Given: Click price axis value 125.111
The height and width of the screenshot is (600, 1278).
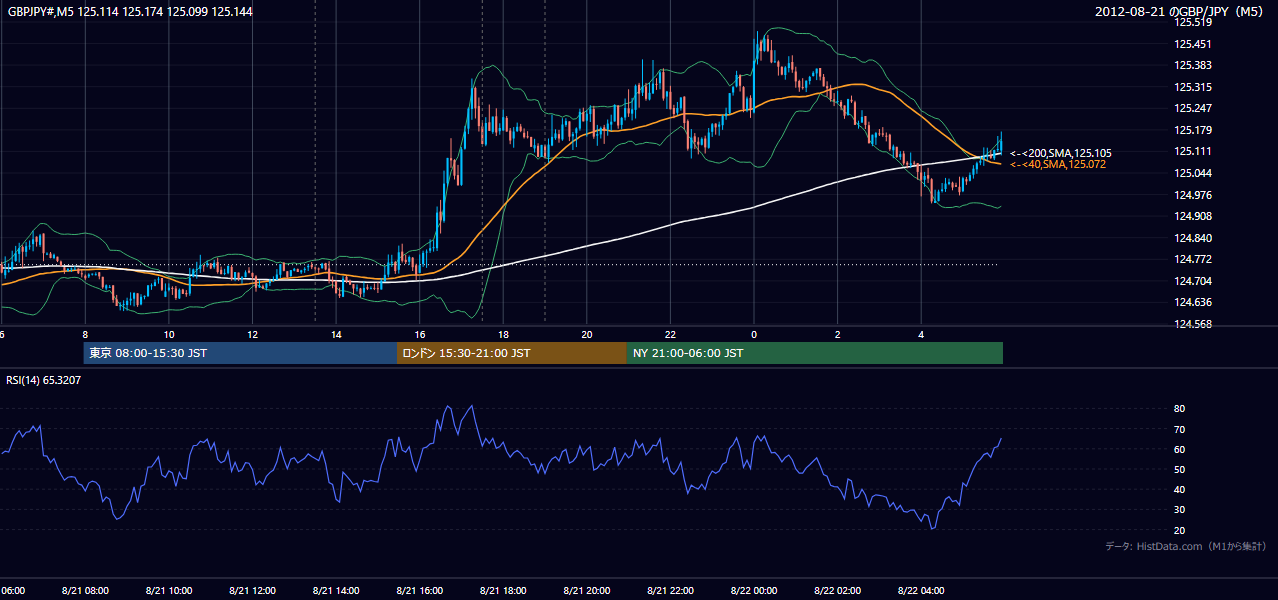Looking at the screenshot, I should tap(1192, 151).
